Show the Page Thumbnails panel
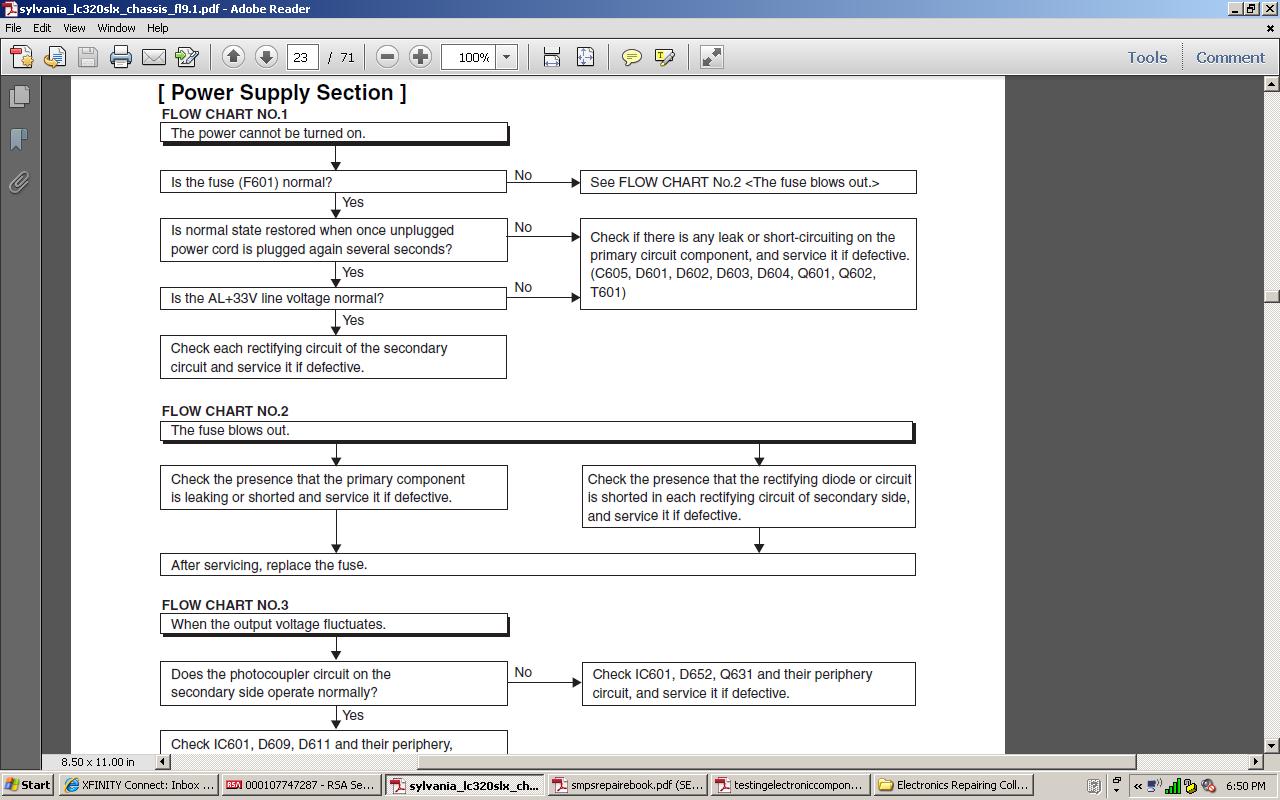This screenshot has height=800, width=1280. [x=19, y=96]
